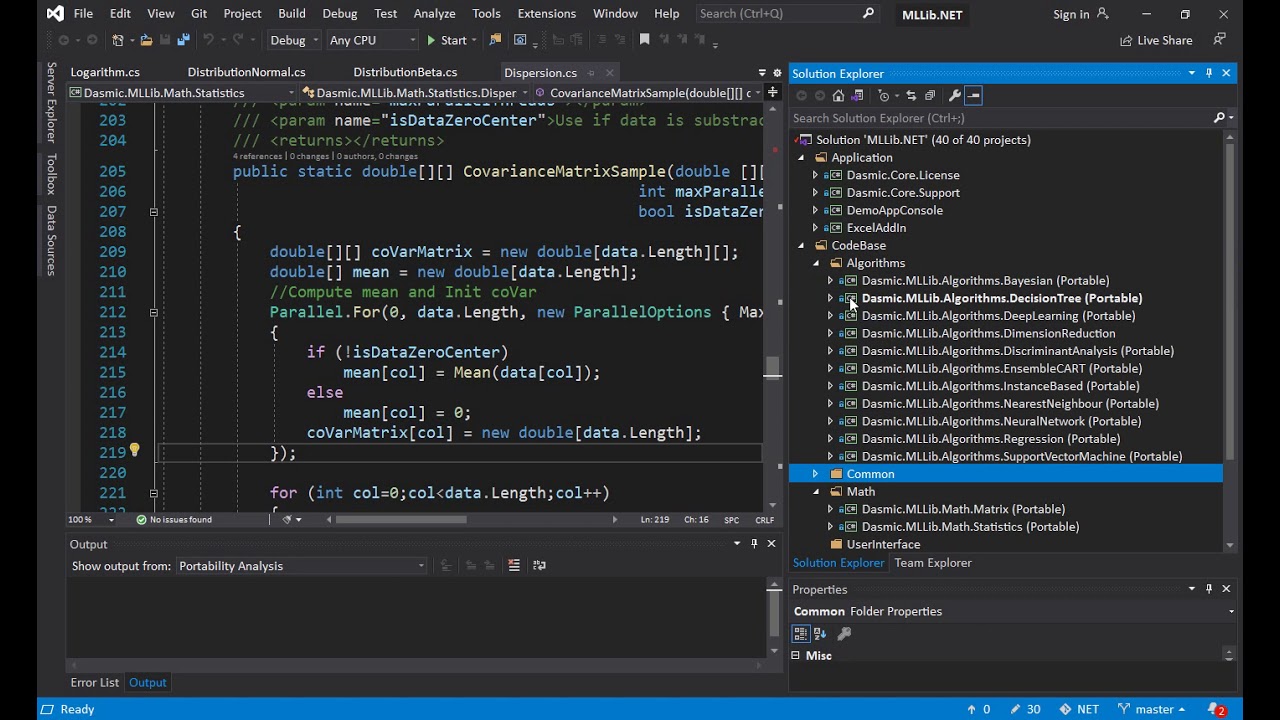Collapse the Misc property category
This screenshot has width=1280, height=720.
pos(796,656)
